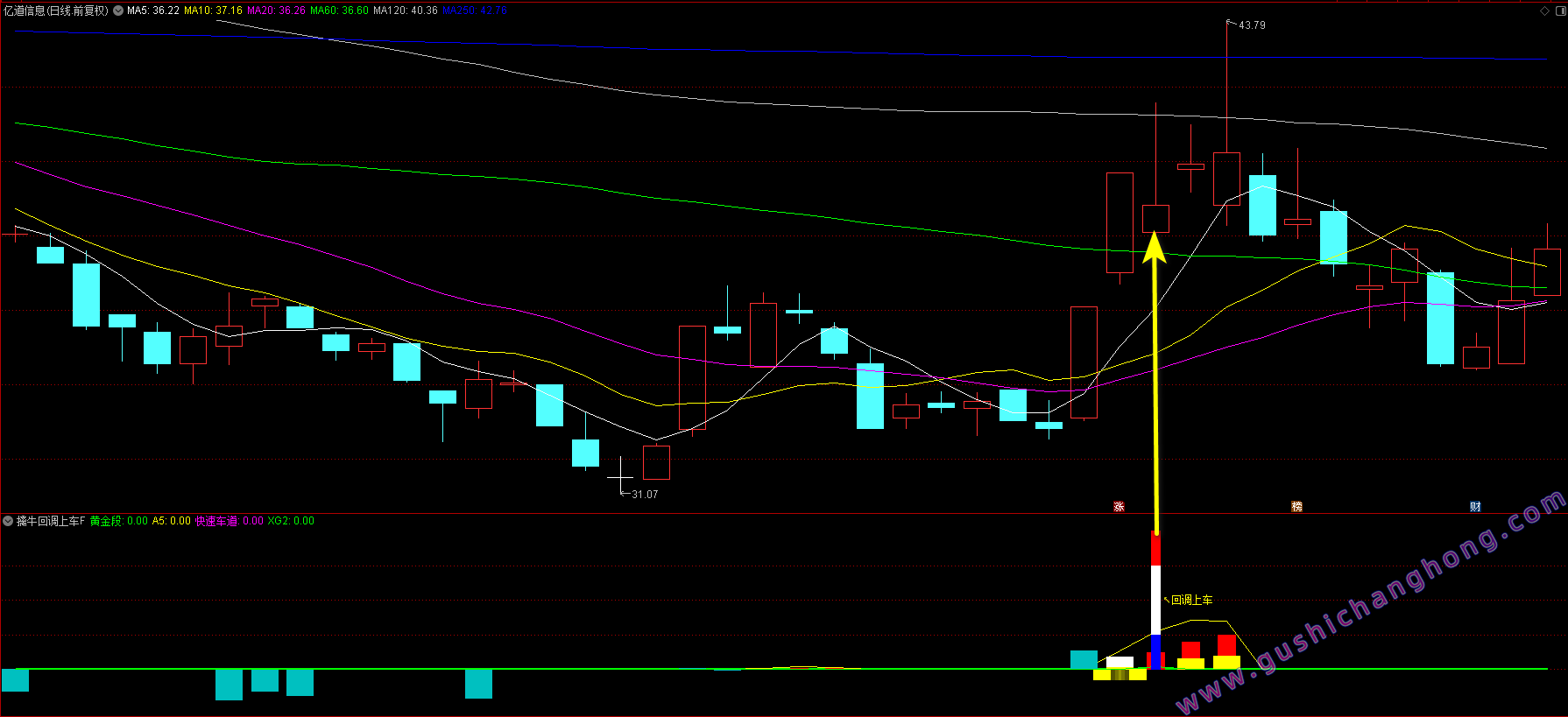Image resolution: width=1568 pixels, height=717 pixels.
Task: Click the blue 财 event marker
Action: point(1476,507)
